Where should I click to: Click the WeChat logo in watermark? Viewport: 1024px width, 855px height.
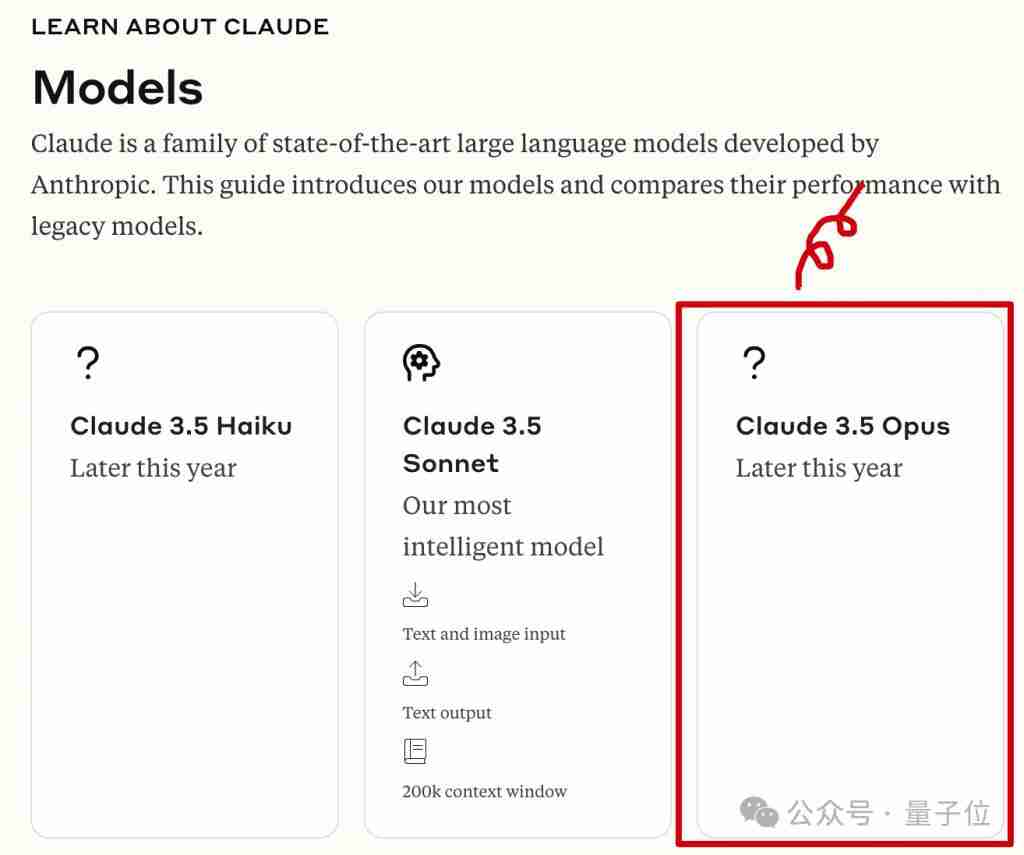click(759, 812)
